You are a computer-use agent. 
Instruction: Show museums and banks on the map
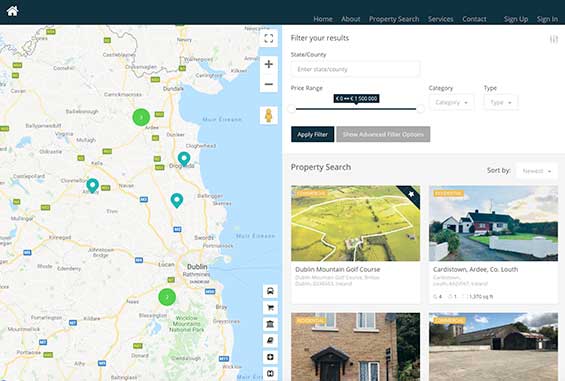point(270,324)
